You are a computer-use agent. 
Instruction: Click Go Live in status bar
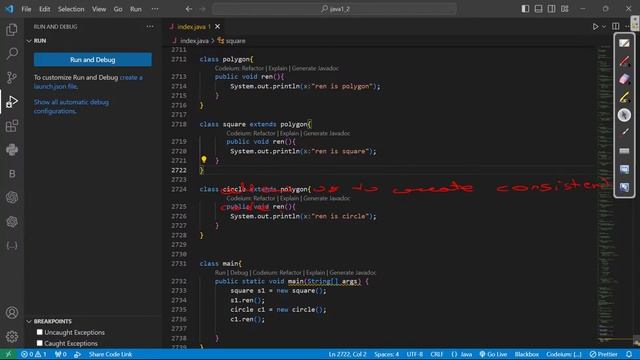point(493,354)
